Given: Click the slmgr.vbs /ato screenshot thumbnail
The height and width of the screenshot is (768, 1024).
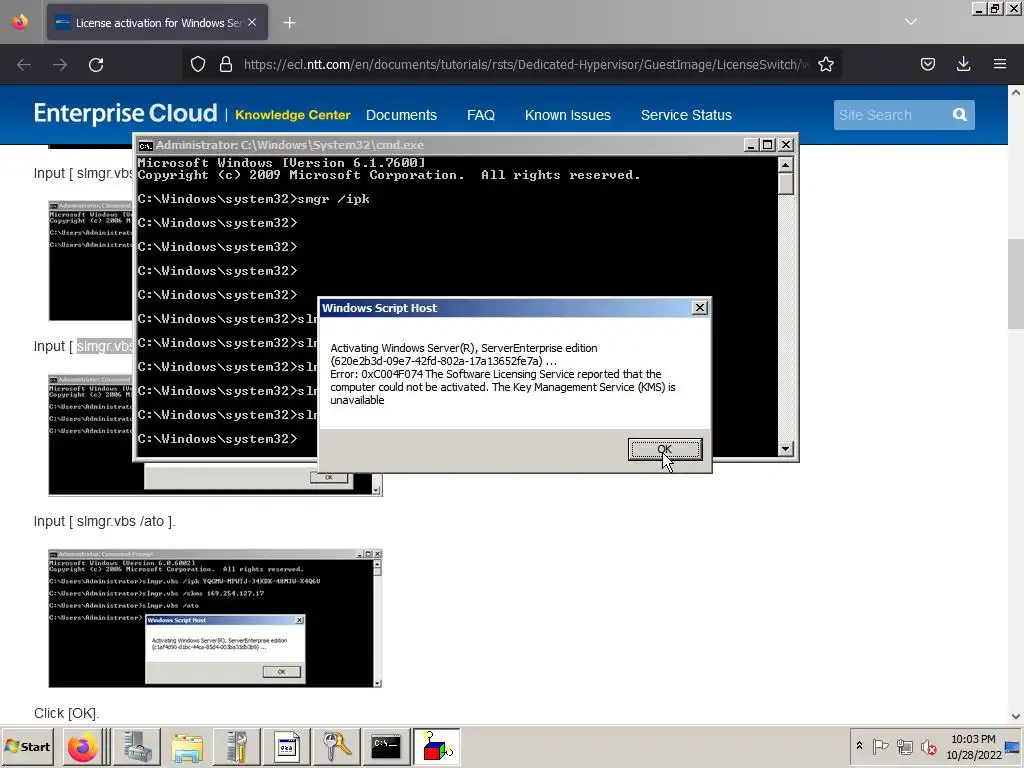Looking at the screenshot, I should [x=215, y=618].
